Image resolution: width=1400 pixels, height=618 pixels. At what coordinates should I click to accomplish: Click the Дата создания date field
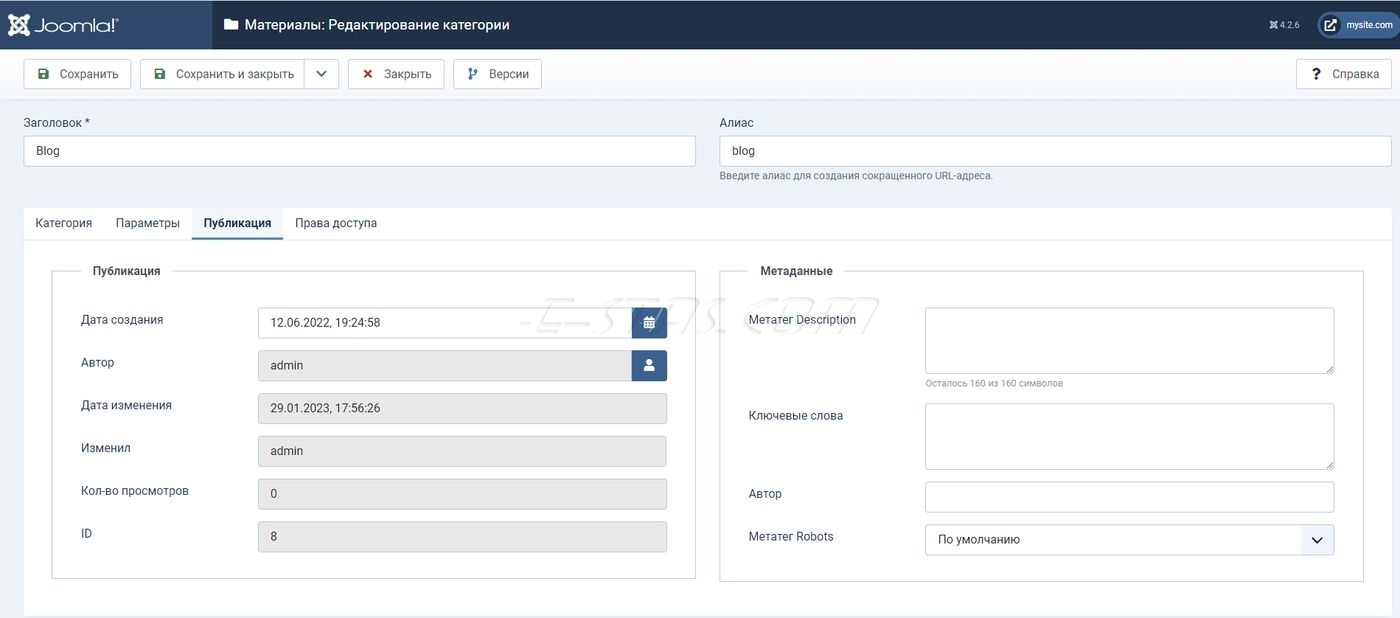click(x=445, y=323)
